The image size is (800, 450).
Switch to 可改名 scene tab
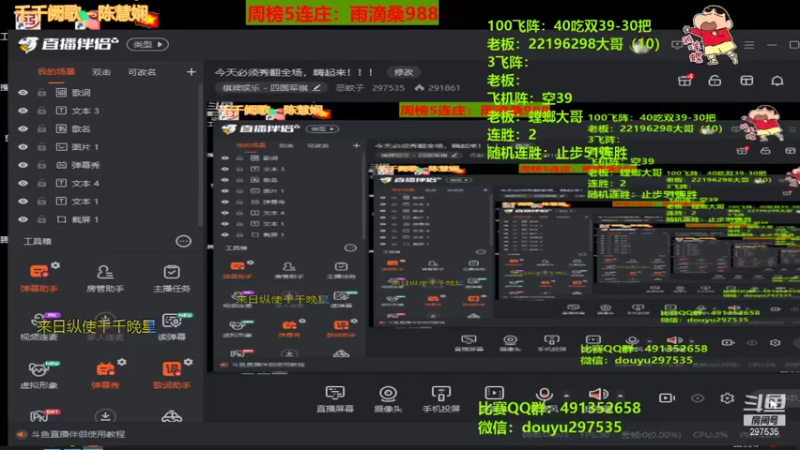pos(142,72)
